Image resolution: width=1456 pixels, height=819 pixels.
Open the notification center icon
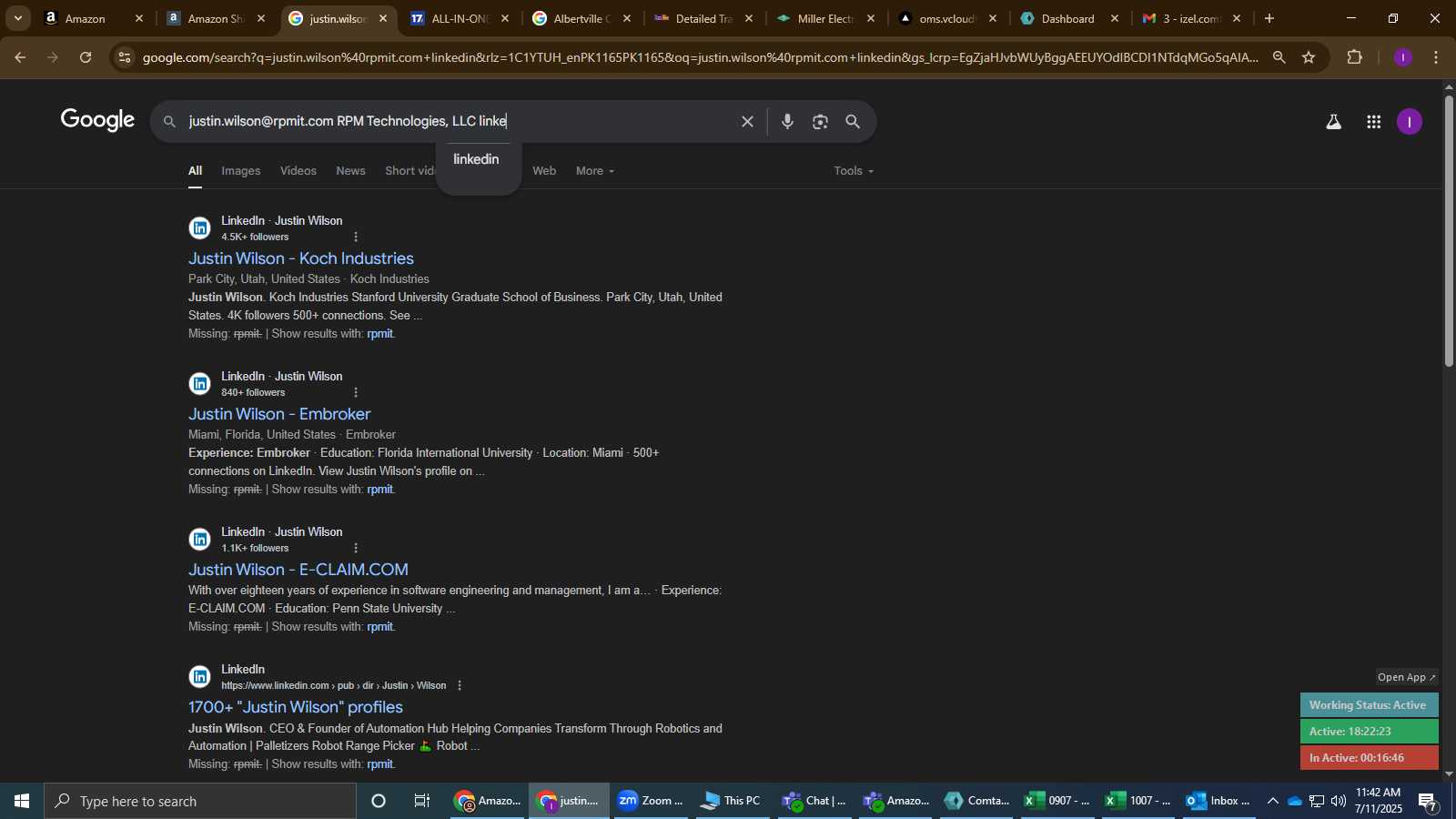click(1428, 802)
